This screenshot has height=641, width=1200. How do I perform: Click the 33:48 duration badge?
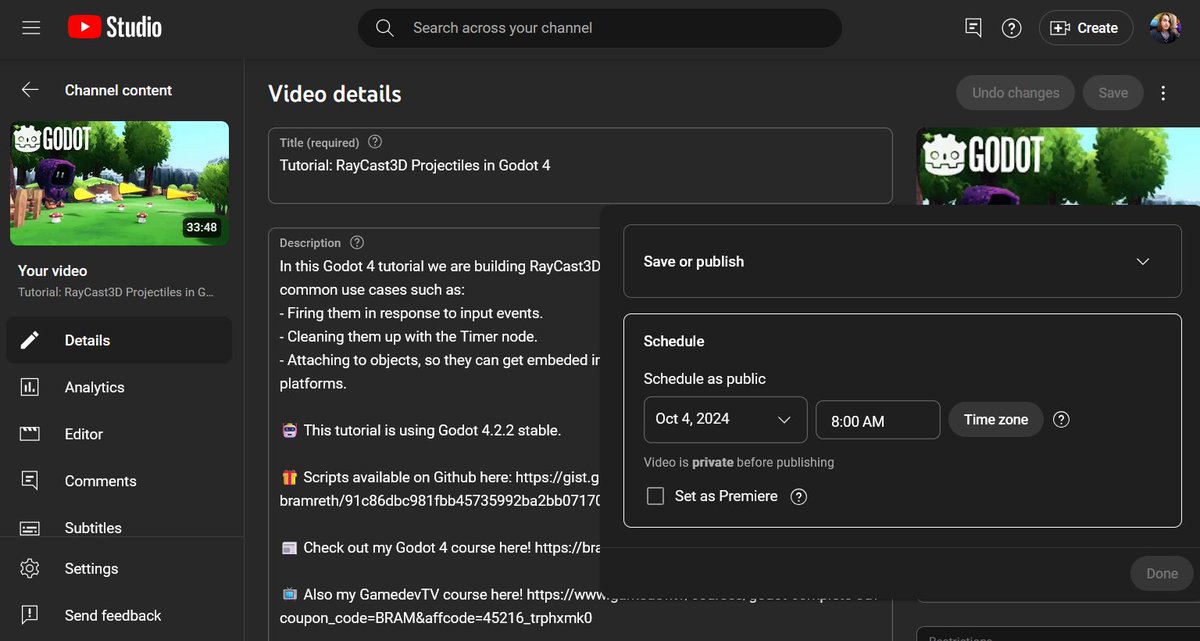pyautogui.click(x=201, y=228)
